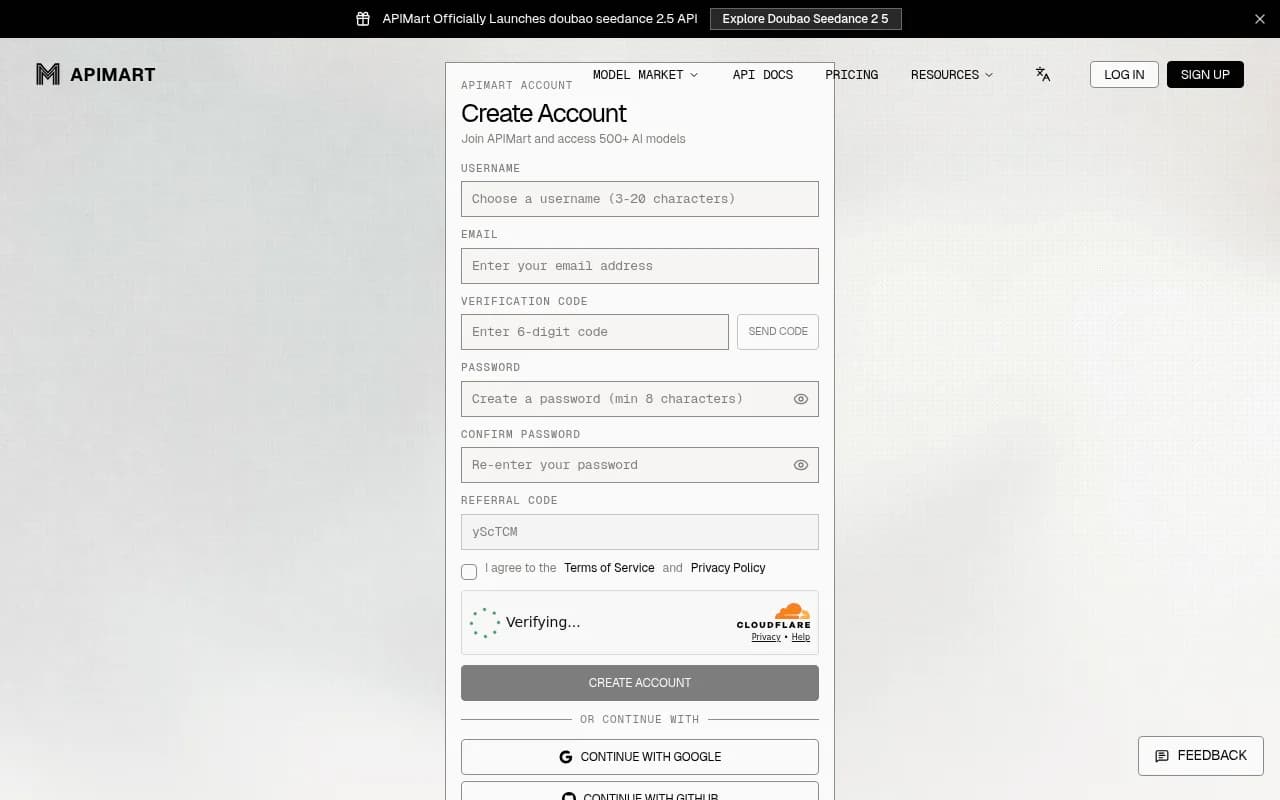Open the Pricing menu item

(x=852, y=75)
